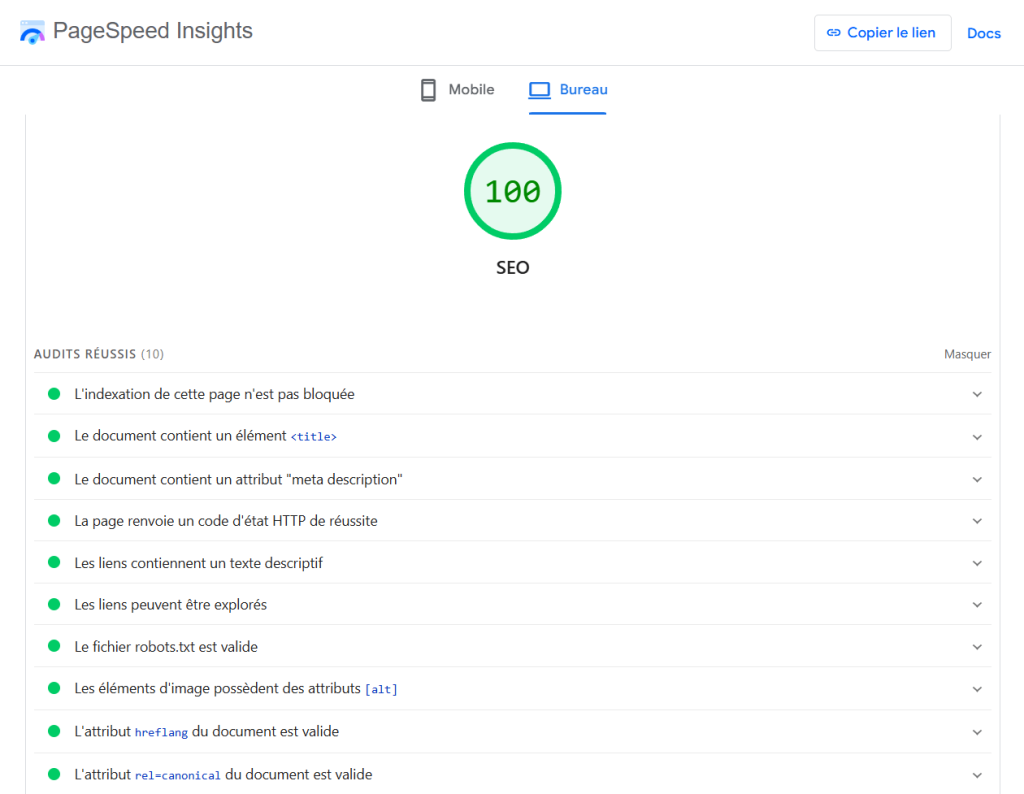Open the Docs link
This screenshot has height=794, width=1024.
click(983, 33)
